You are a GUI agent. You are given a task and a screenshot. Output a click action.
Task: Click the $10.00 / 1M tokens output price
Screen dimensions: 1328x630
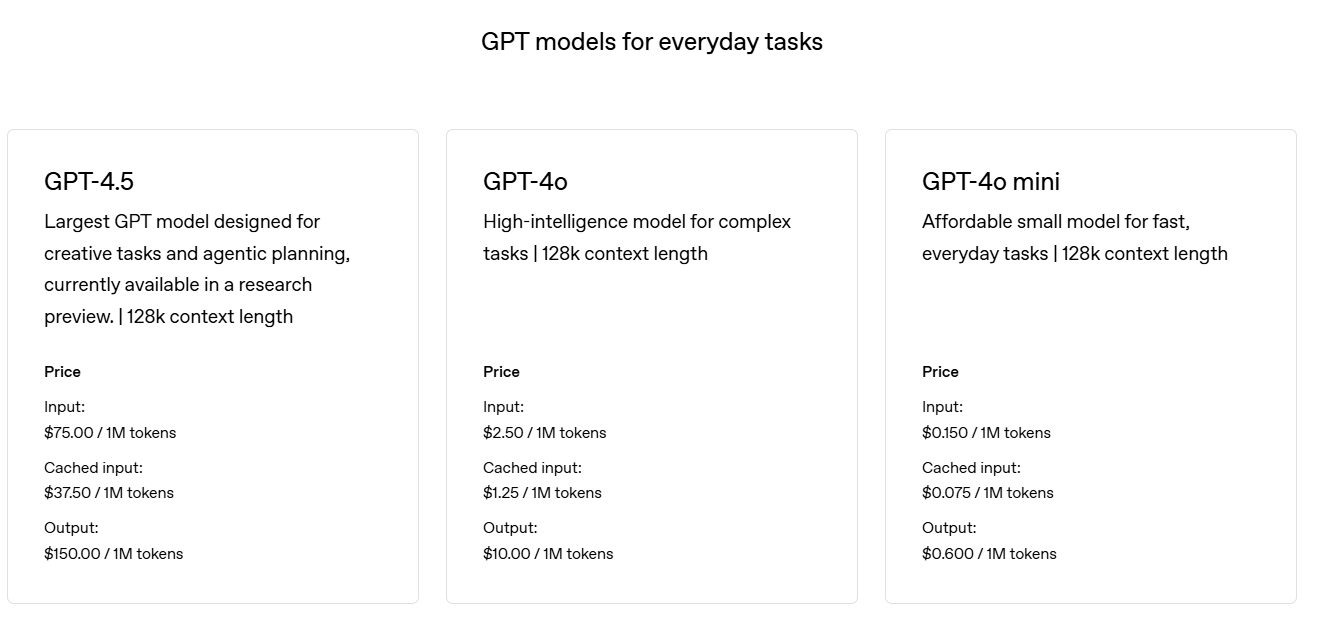[548, 554]
